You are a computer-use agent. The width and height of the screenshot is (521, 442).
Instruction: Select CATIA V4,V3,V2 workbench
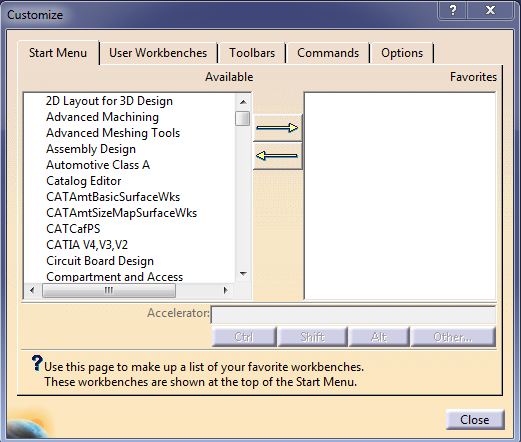coord(87,245)
